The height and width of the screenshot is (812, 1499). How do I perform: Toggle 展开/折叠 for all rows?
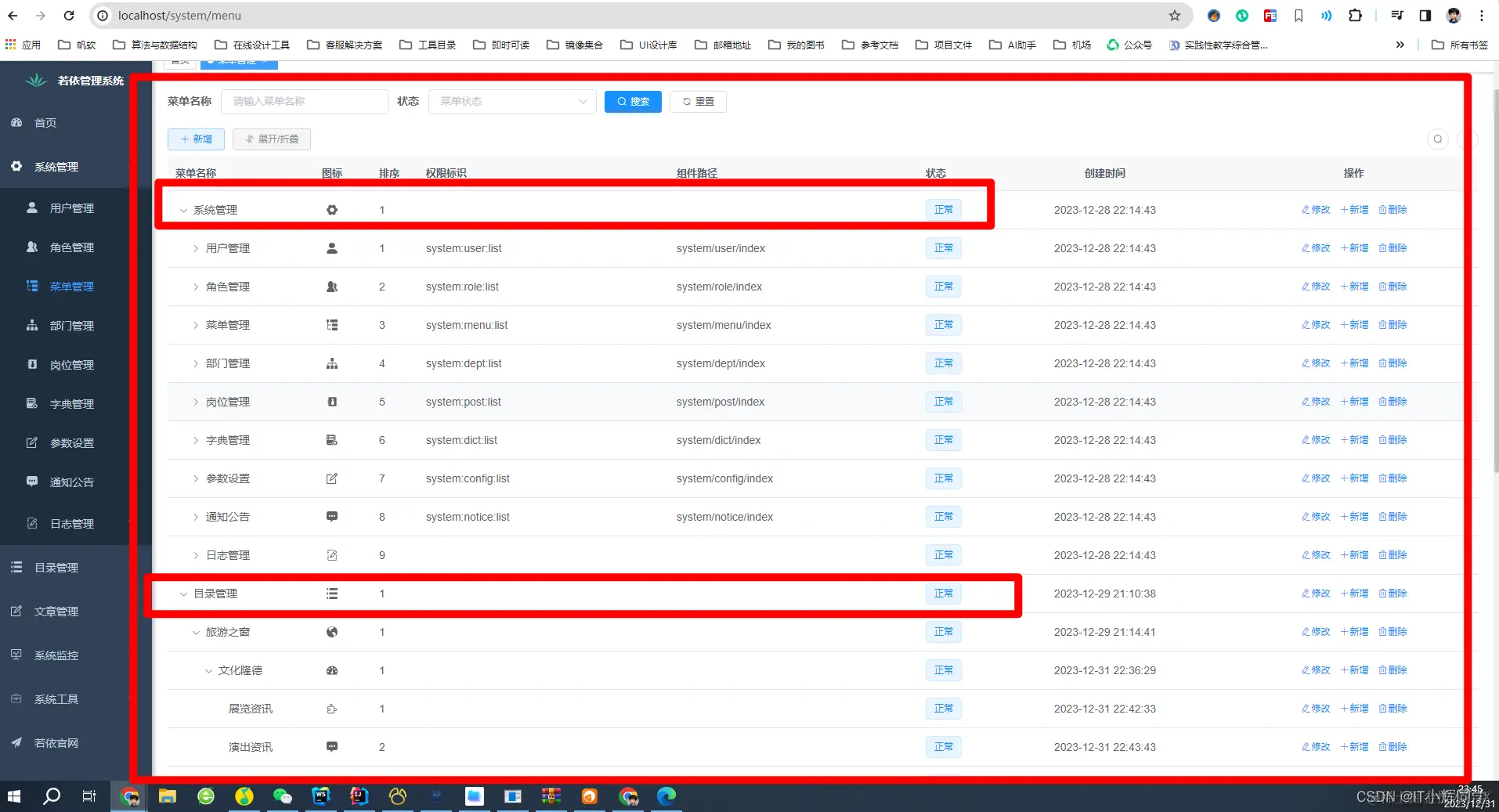[x=272, y=139]
